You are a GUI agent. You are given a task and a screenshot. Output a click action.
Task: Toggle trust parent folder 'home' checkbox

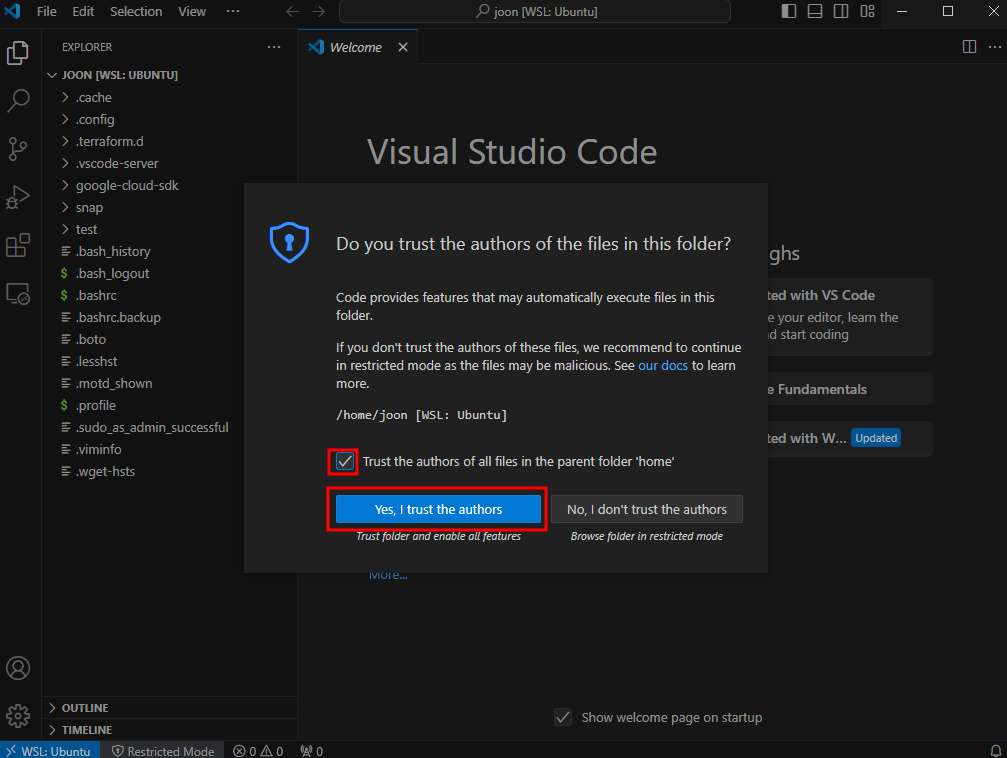tap(345, 461)
